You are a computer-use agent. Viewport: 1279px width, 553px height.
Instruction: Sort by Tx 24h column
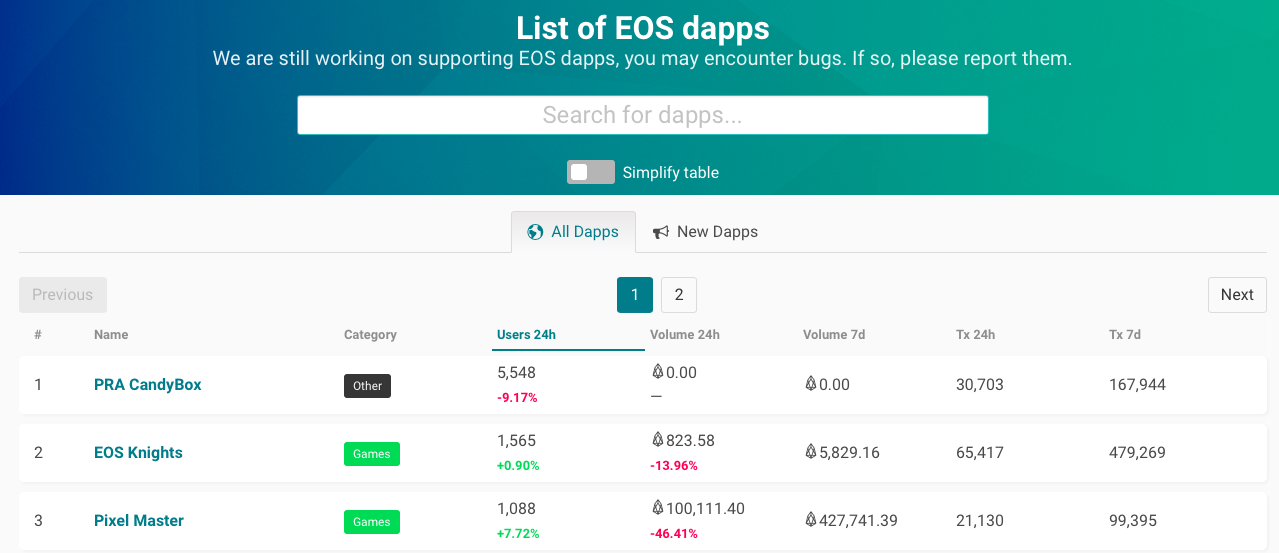975,335
